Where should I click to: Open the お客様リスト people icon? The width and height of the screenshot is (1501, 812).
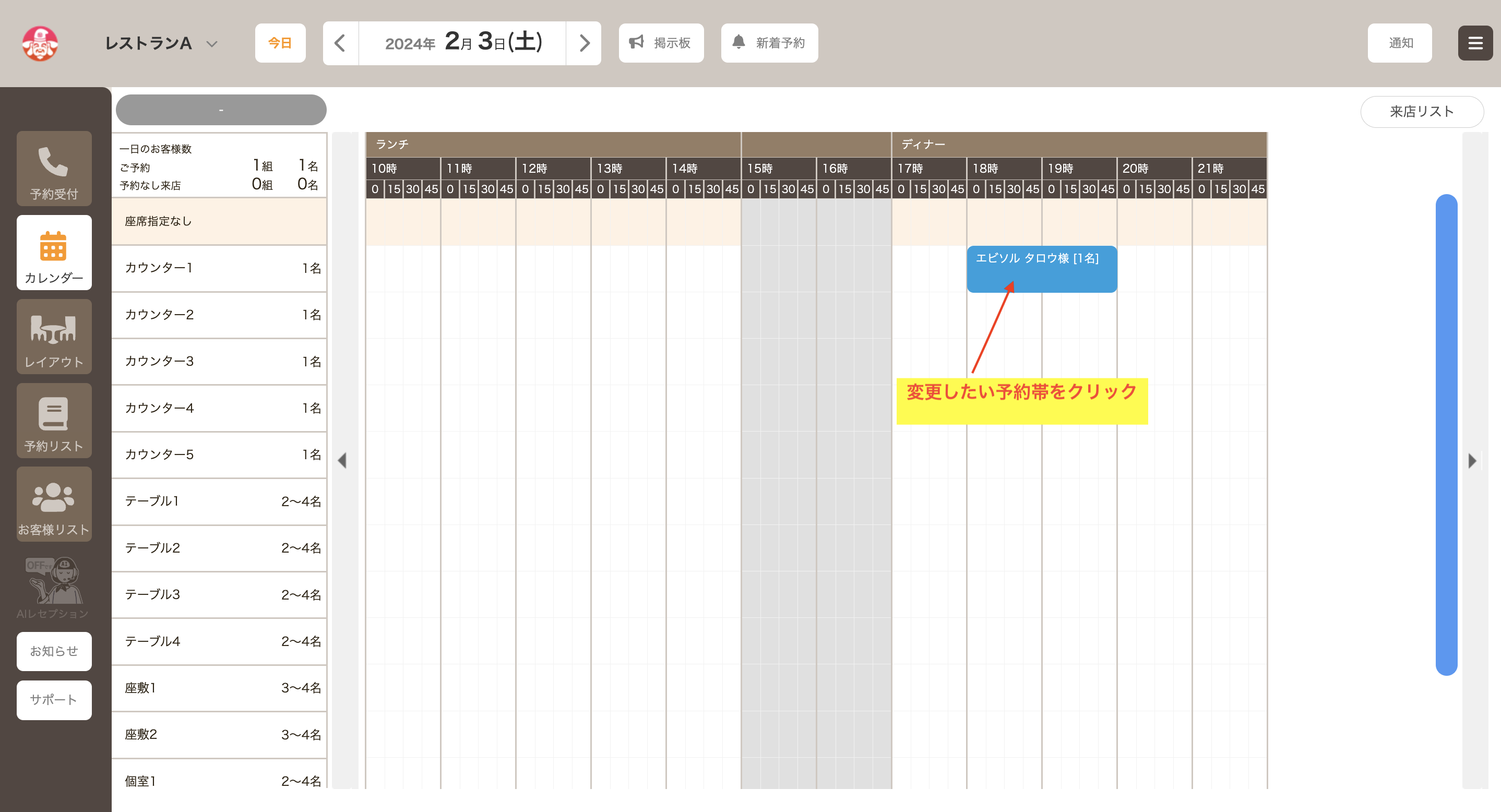(54, 504)
